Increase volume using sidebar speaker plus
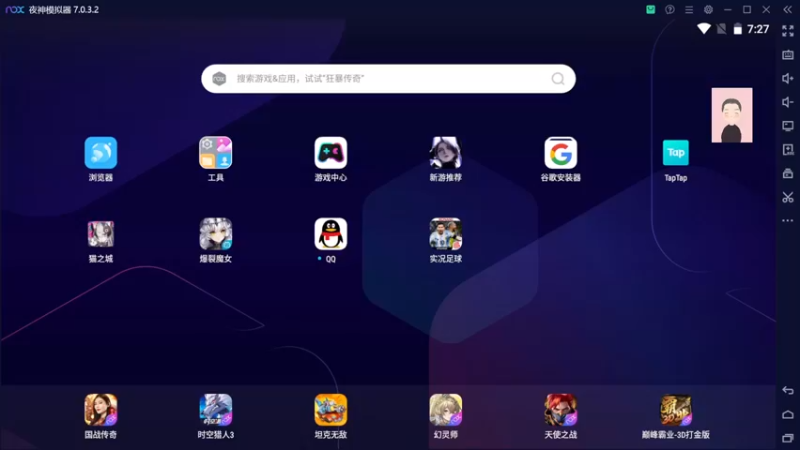 tap(788, 78)
